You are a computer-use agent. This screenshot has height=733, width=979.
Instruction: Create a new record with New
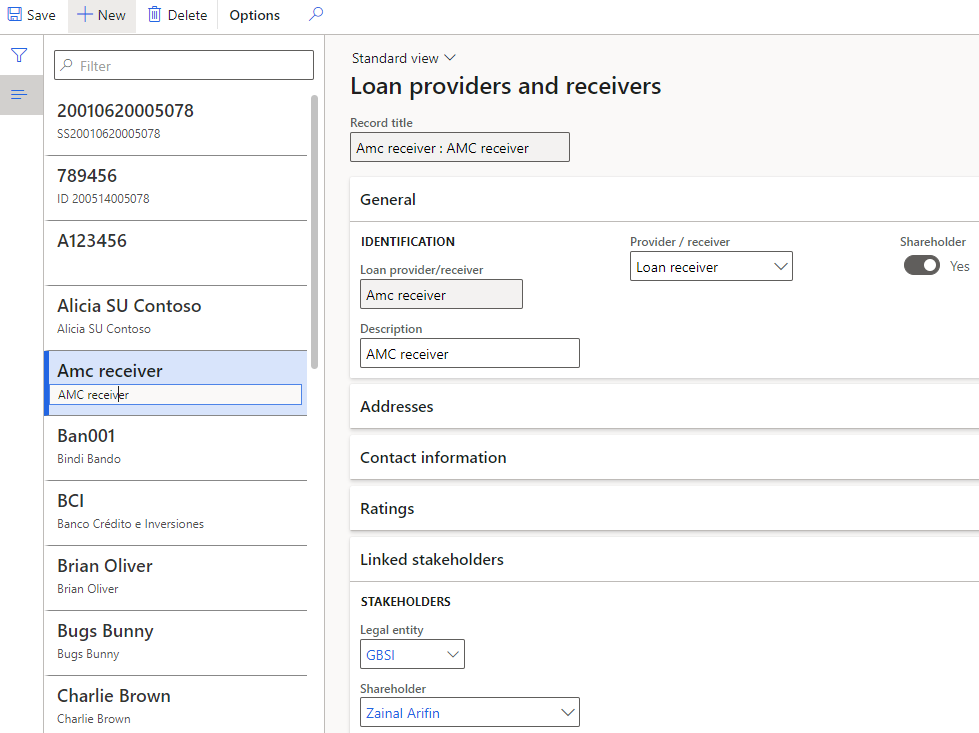click(101, 15)
